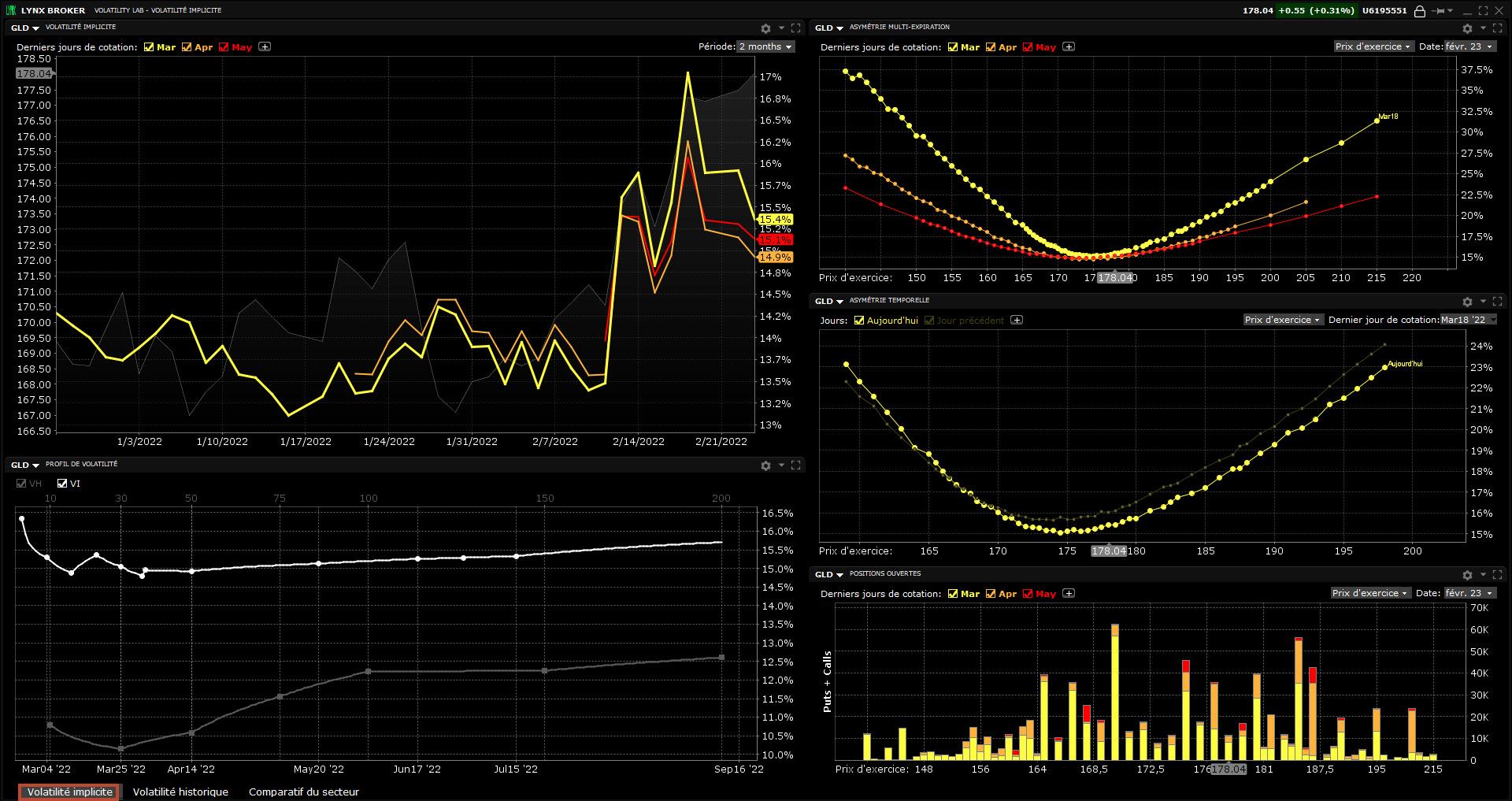Screen dimensions: 1512x801
Task: Expand arrow next to Profil de Volatilité gear
Action: click(781, 465)
